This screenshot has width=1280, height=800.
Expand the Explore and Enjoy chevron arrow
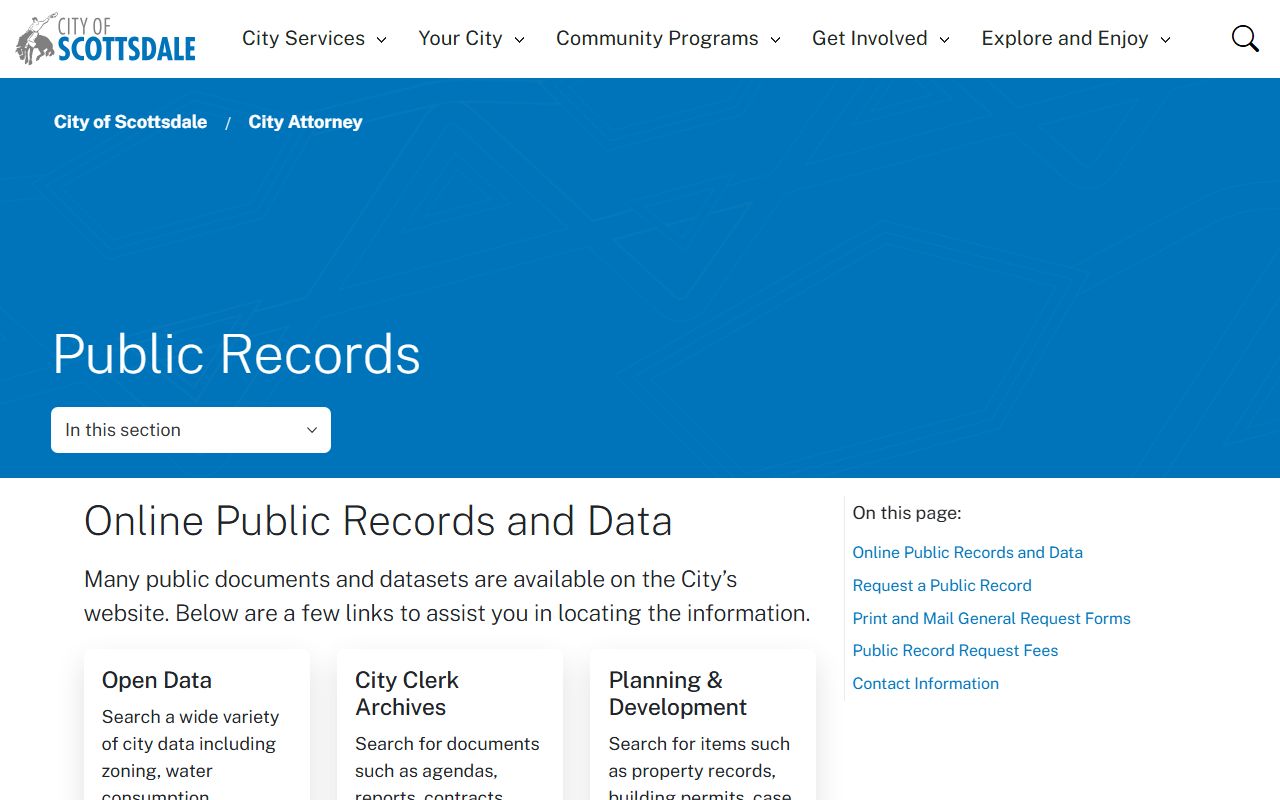click(x=1165, y=40)
